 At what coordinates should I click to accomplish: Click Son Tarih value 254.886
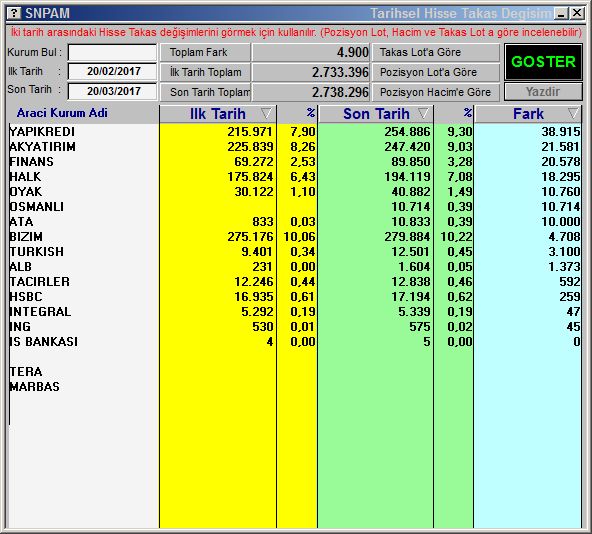407,132
